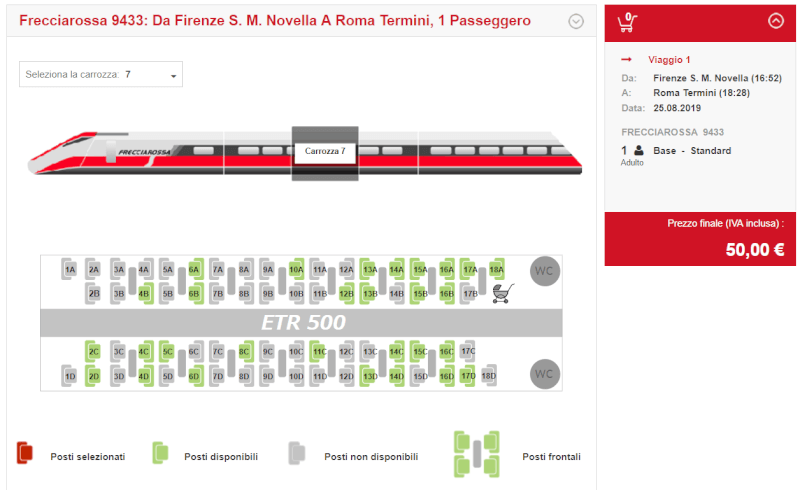Image resolution: width=800 pixels, height=490 pixels.
Task: Click the Viaggio 1 journey link
Action: (x=669, y=60)
